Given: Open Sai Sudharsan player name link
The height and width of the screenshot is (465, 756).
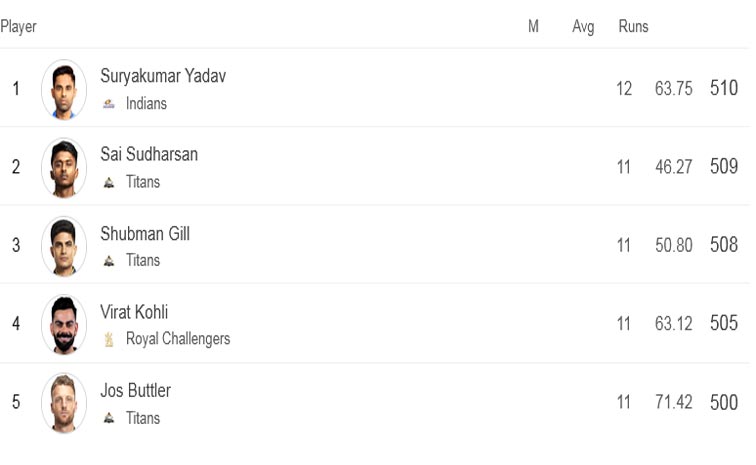Looking at the screenshot, I should 149,154.
